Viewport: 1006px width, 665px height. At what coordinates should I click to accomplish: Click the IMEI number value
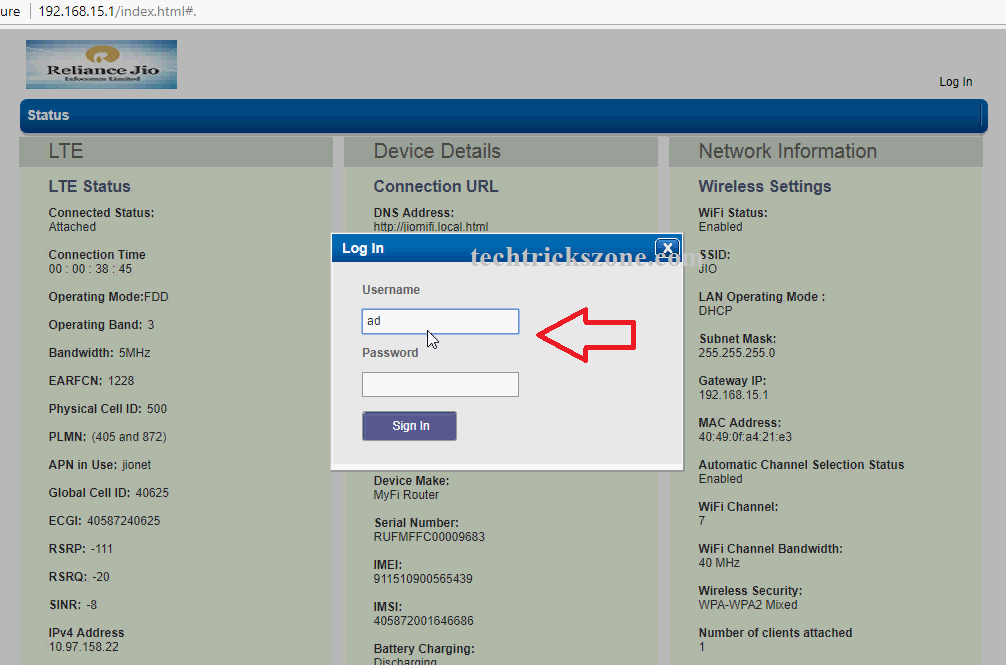[423, 579]
